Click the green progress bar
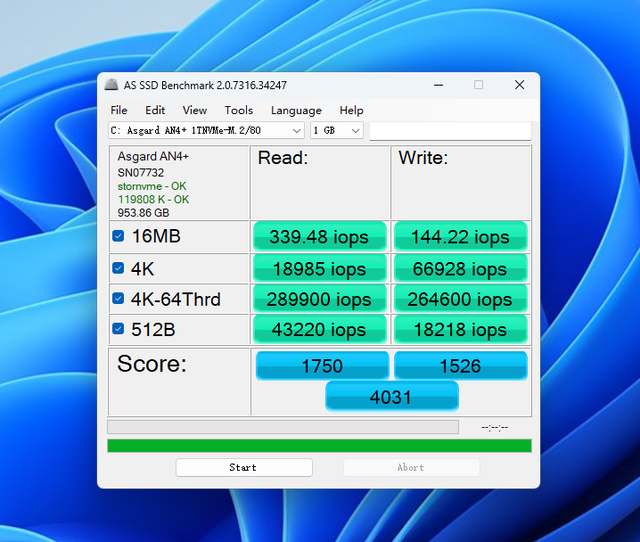The height and width of the screenshot is (542, 640). pos(319,445)
